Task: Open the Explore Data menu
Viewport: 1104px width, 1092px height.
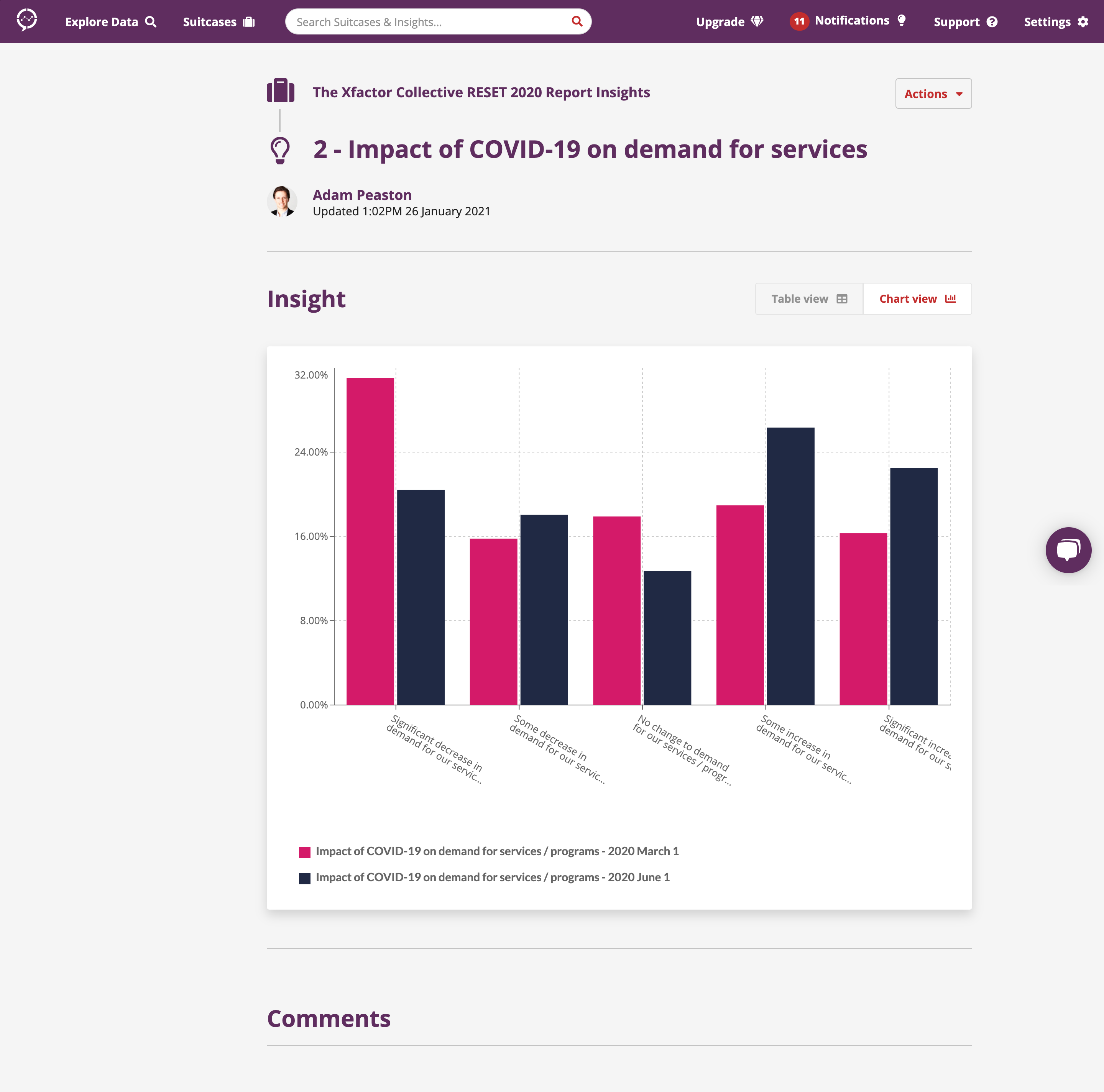Action: tap(110, 22)
